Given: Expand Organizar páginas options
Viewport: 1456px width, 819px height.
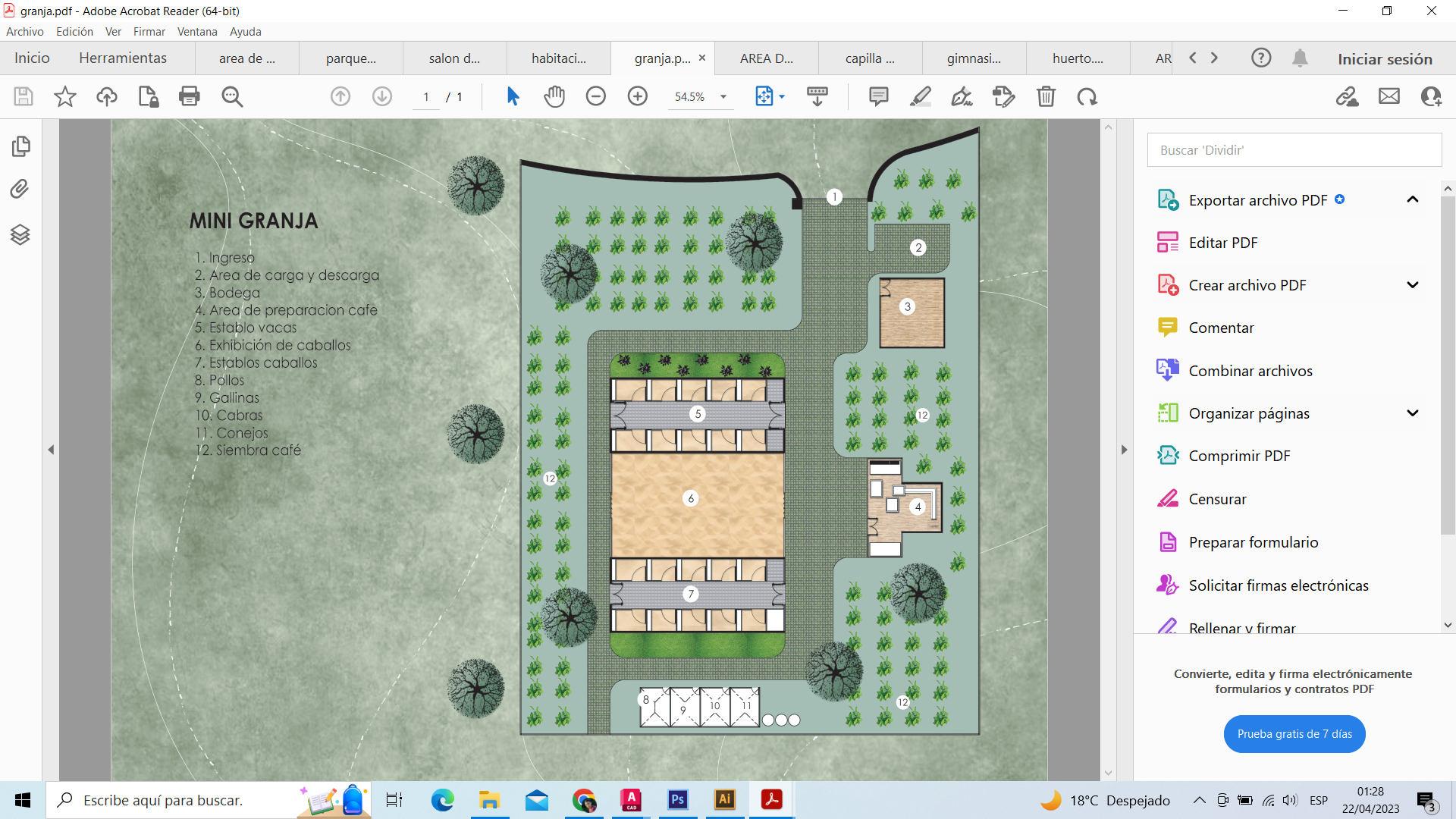Looking at the screenshot, I should click(x=1412, y=413).
